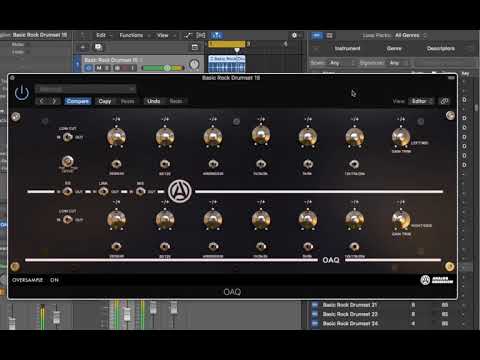Viewport: 480px width, 360px height.
Task: Click third upper-row gain knob
Action: click(213, 136)
